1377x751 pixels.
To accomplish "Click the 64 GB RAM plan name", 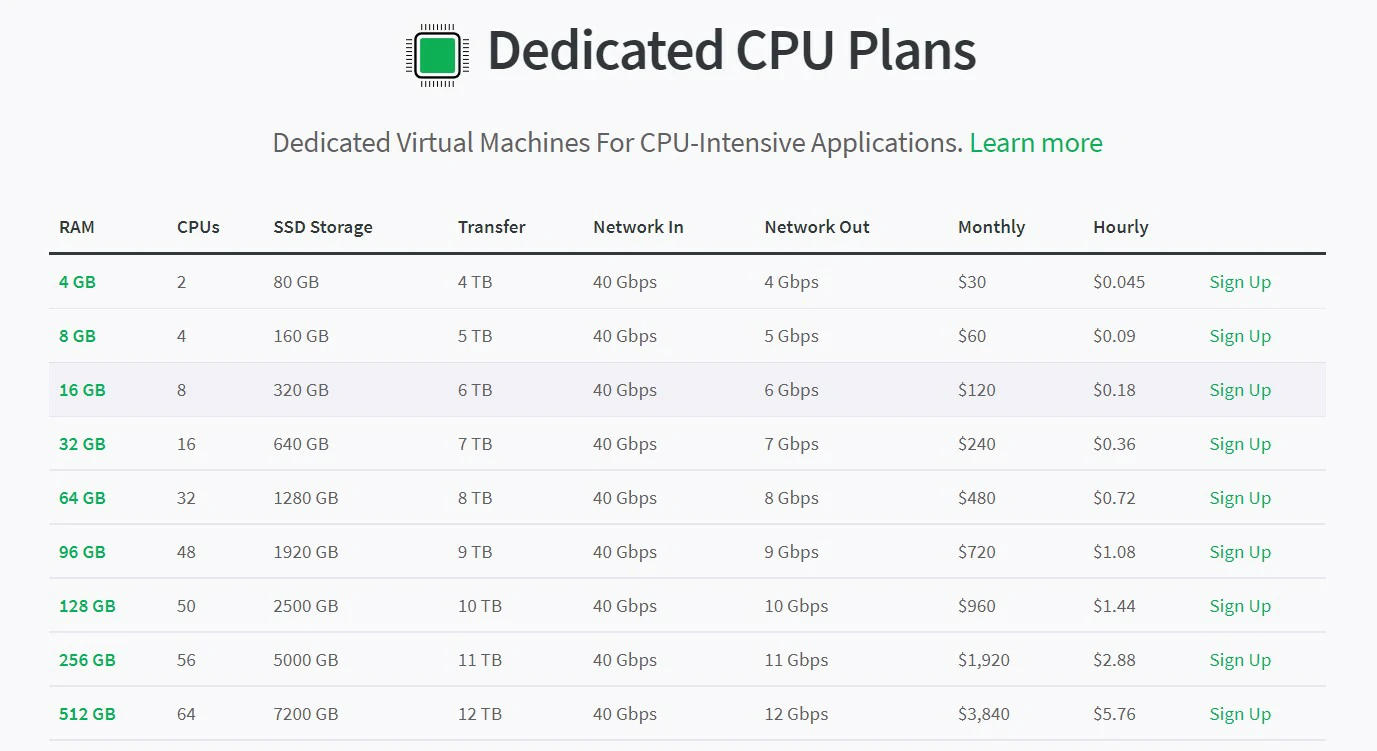I will (82, 498).
